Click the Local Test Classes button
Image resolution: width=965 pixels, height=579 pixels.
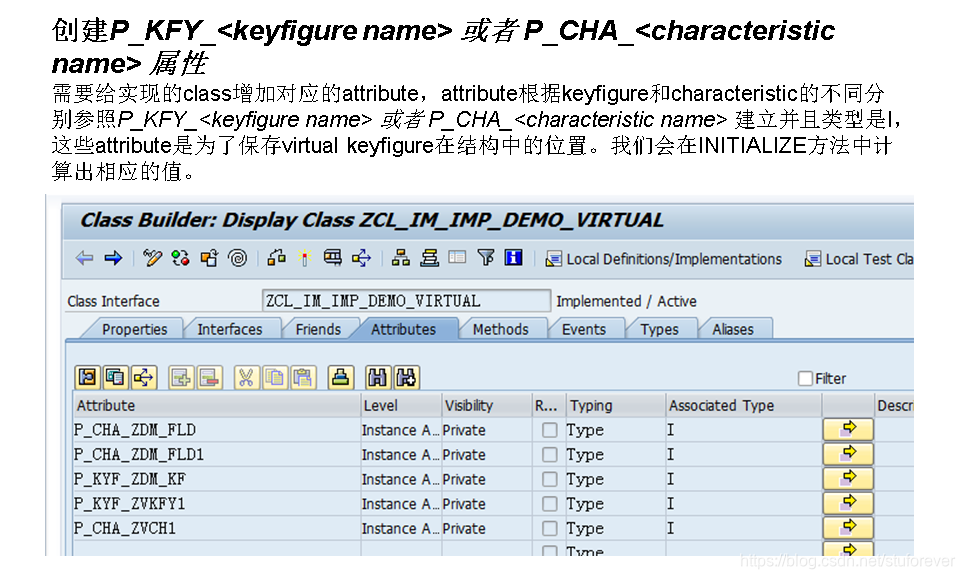pyautogui.click(x=859, y=259)
